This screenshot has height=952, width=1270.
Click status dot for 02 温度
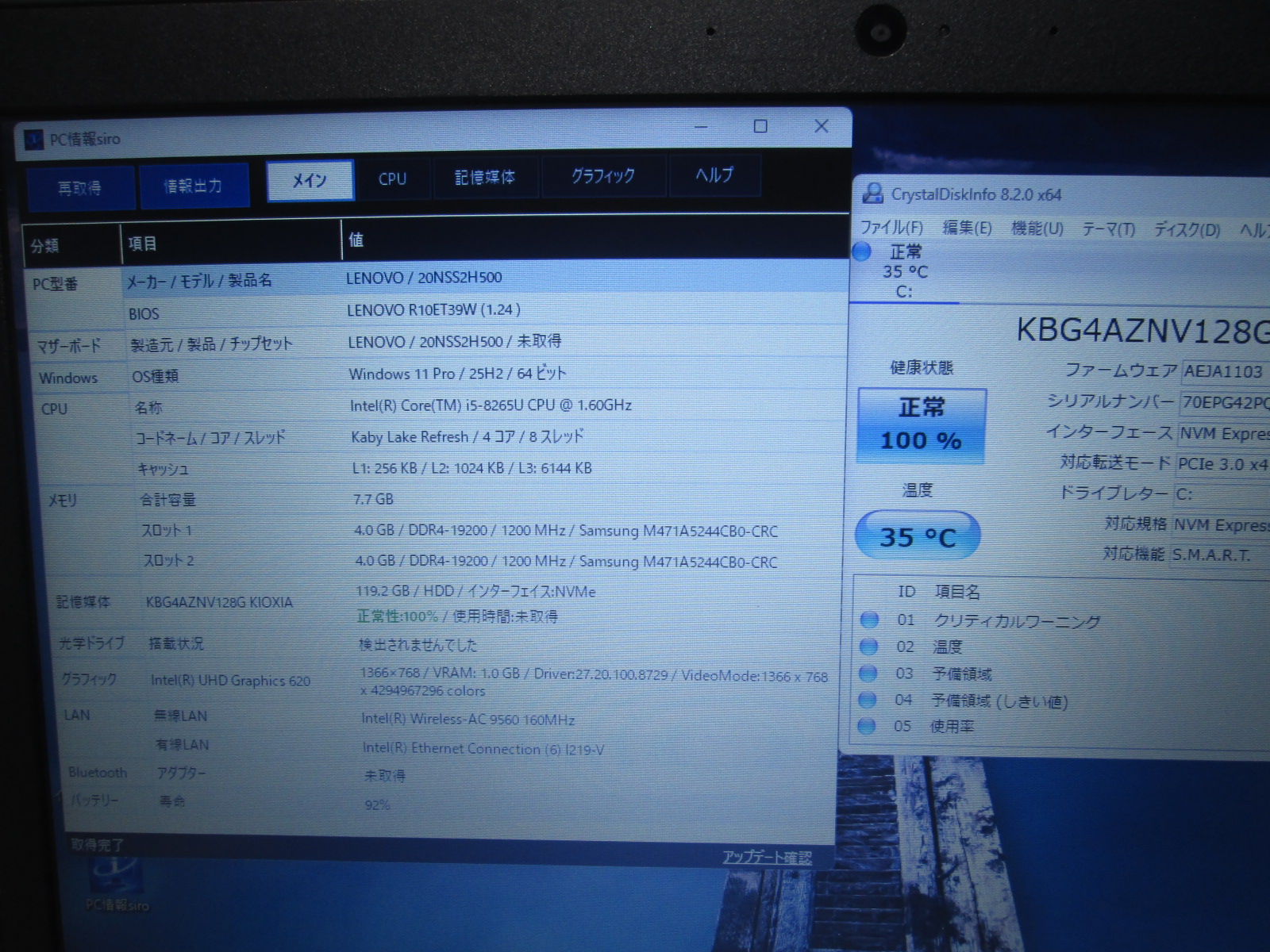tap(869, 646)
